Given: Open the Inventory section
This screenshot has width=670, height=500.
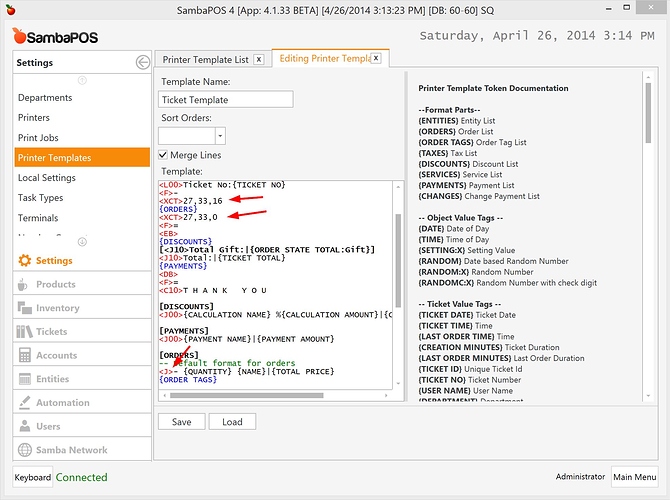Looking at the screenshot, I should click(x=82, y=308).
